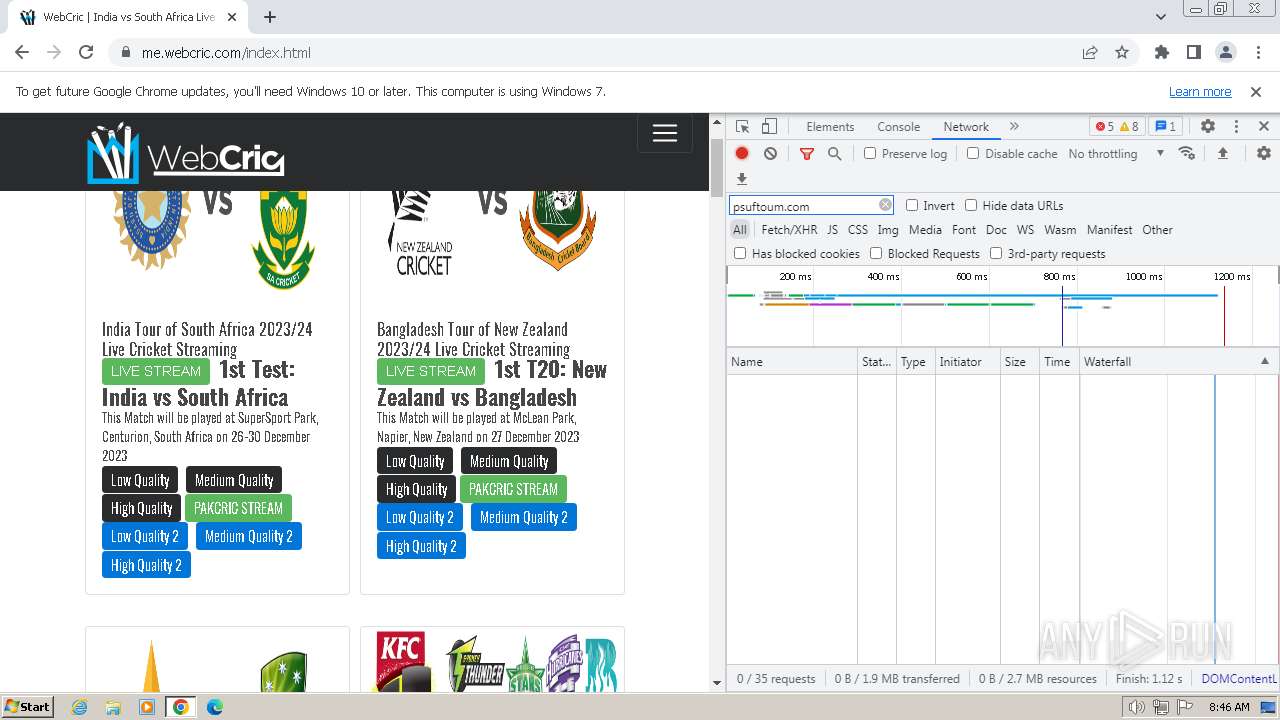Tick the Hide data URLs checkbox
Screen dimensions: 1280x720
click(x=971, y=205)
